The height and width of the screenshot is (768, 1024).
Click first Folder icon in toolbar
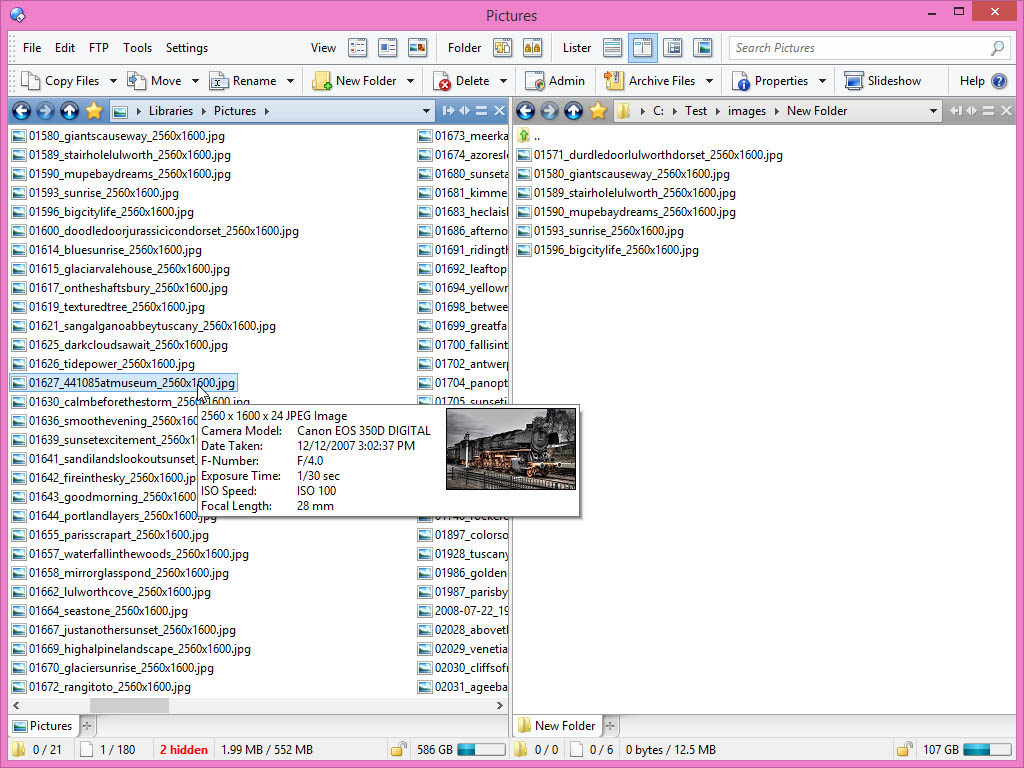coord(502,48)
